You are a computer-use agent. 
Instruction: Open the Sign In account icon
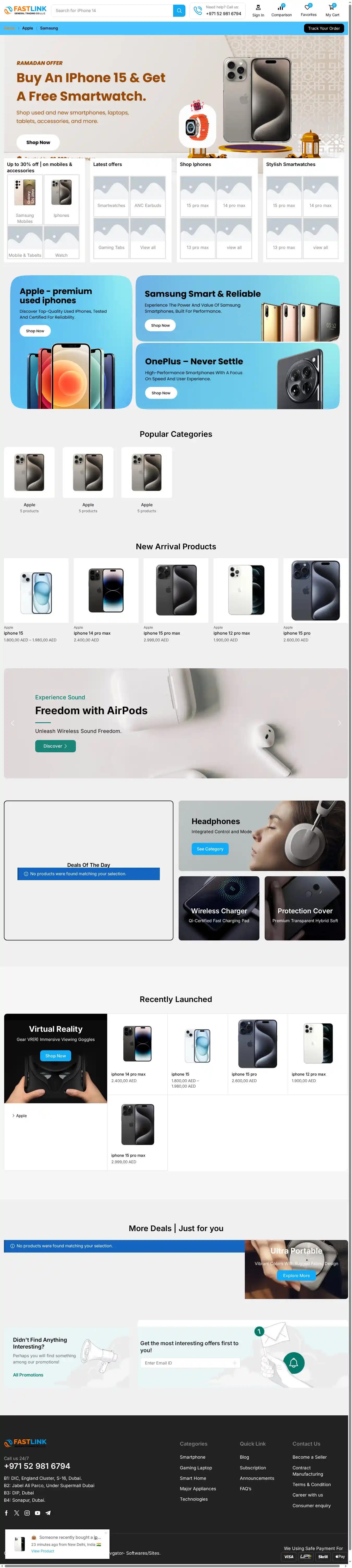[x=258, y=8]
